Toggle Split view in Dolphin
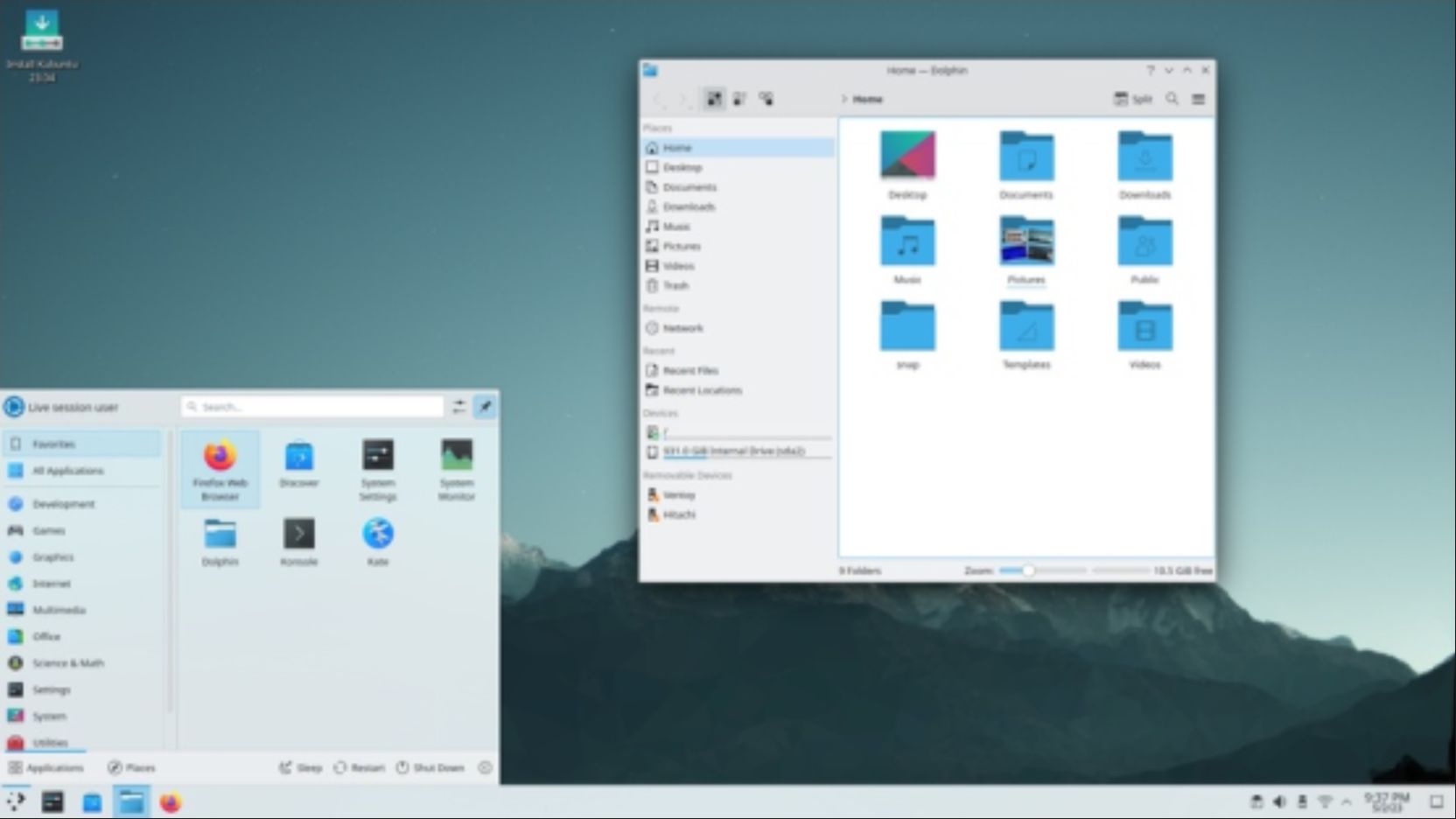 tap(1132, 99)
